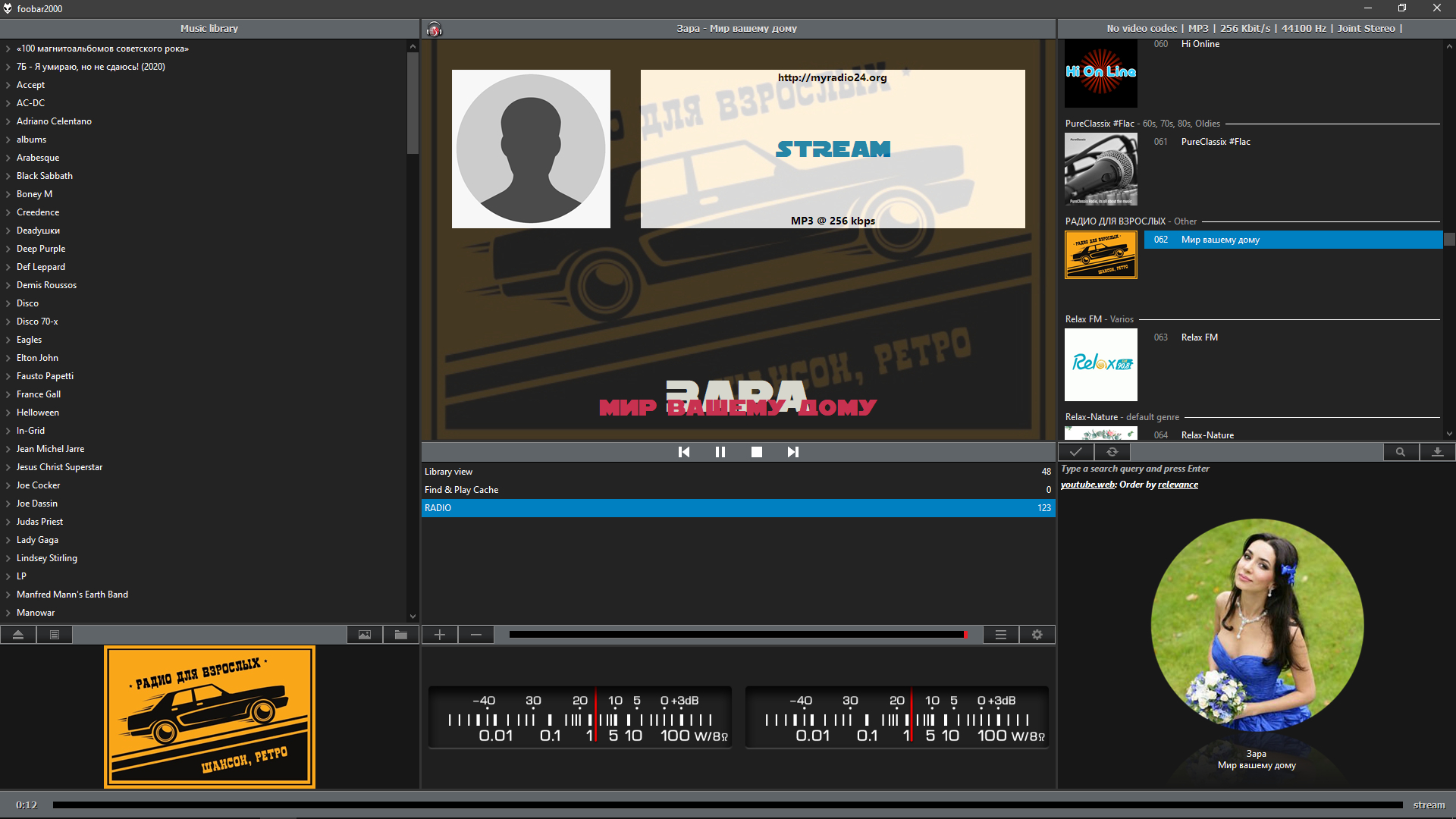Click the relevance sort order link
Image resolution: width=1456 pixels, height=819 pixels.
(1178, 485)
